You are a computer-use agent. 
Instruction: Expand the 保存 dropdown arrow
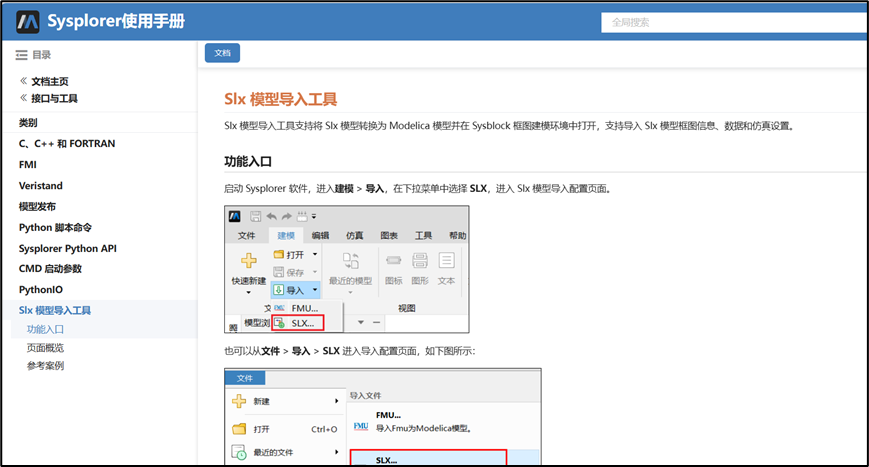click(x=315, y=272)
